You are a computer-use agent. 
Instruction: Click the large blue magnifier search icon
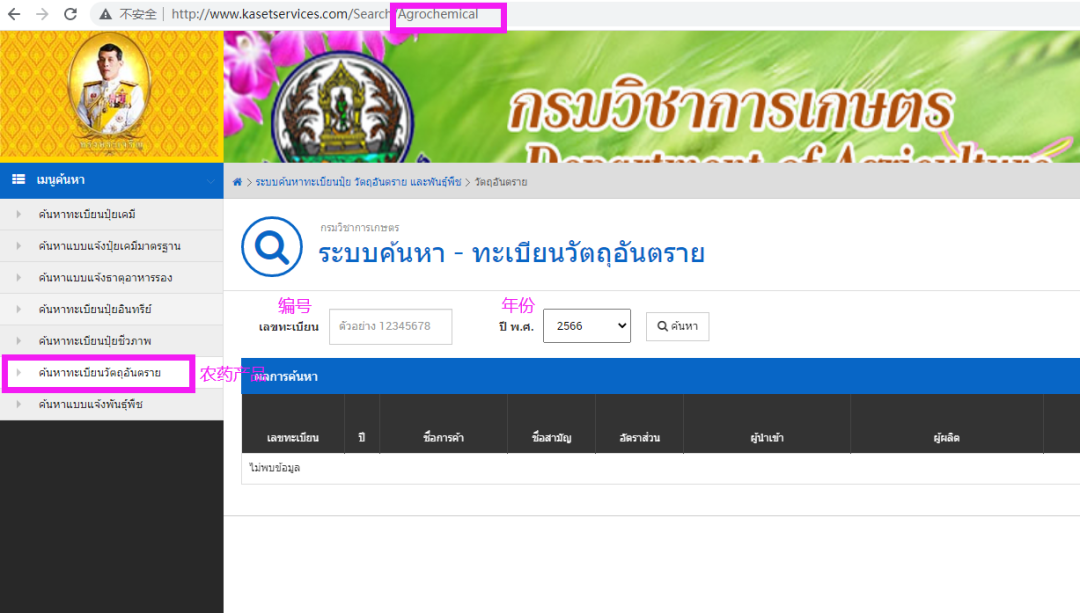(270, 246)
